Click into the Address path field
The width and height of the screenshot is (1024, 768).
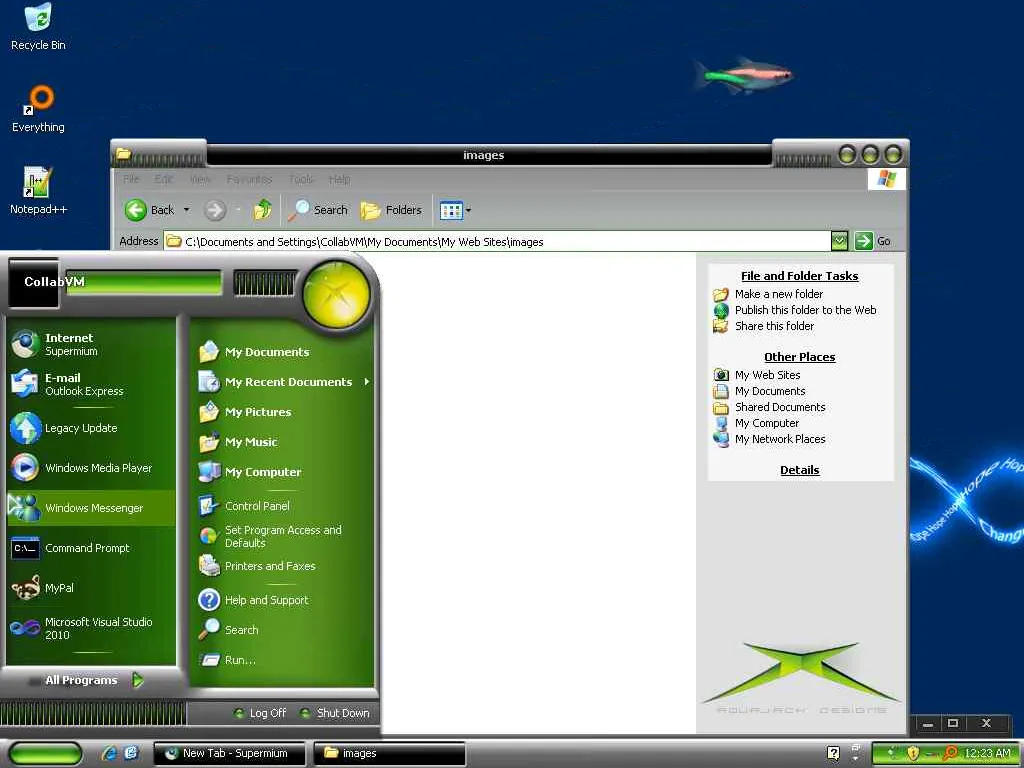(x=498, y=241)
